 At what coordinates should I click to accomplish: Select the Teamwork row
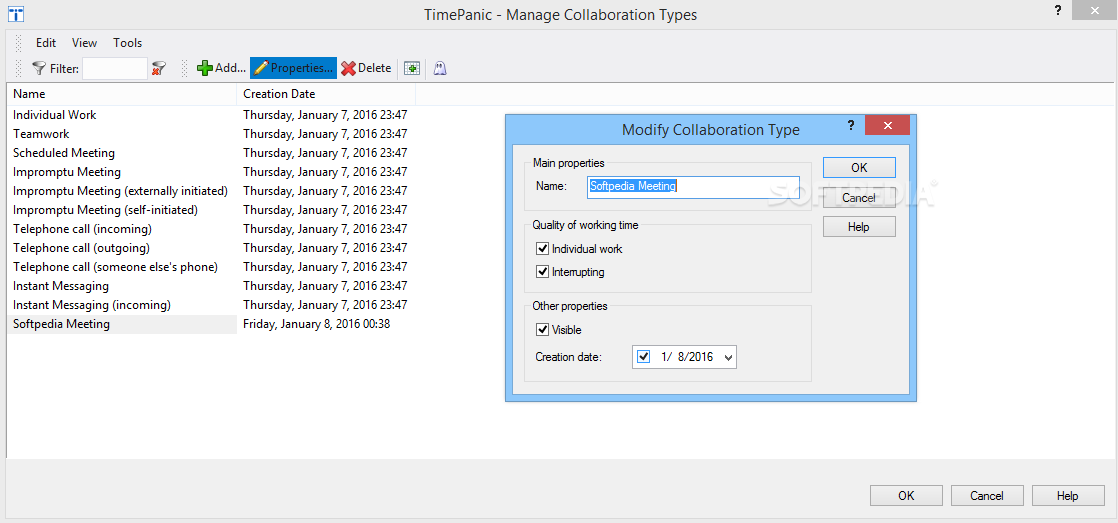[211, 134]
